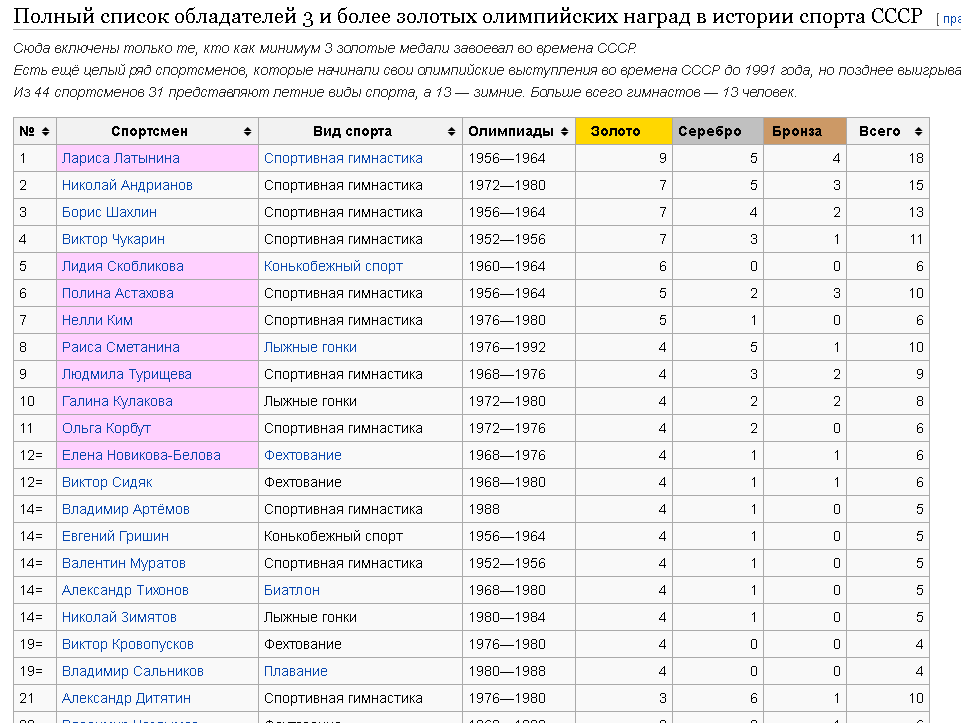This screenshot has height=723, width=961.
Task: Sort table by № column arrows
Action: (x=45, y=131)
